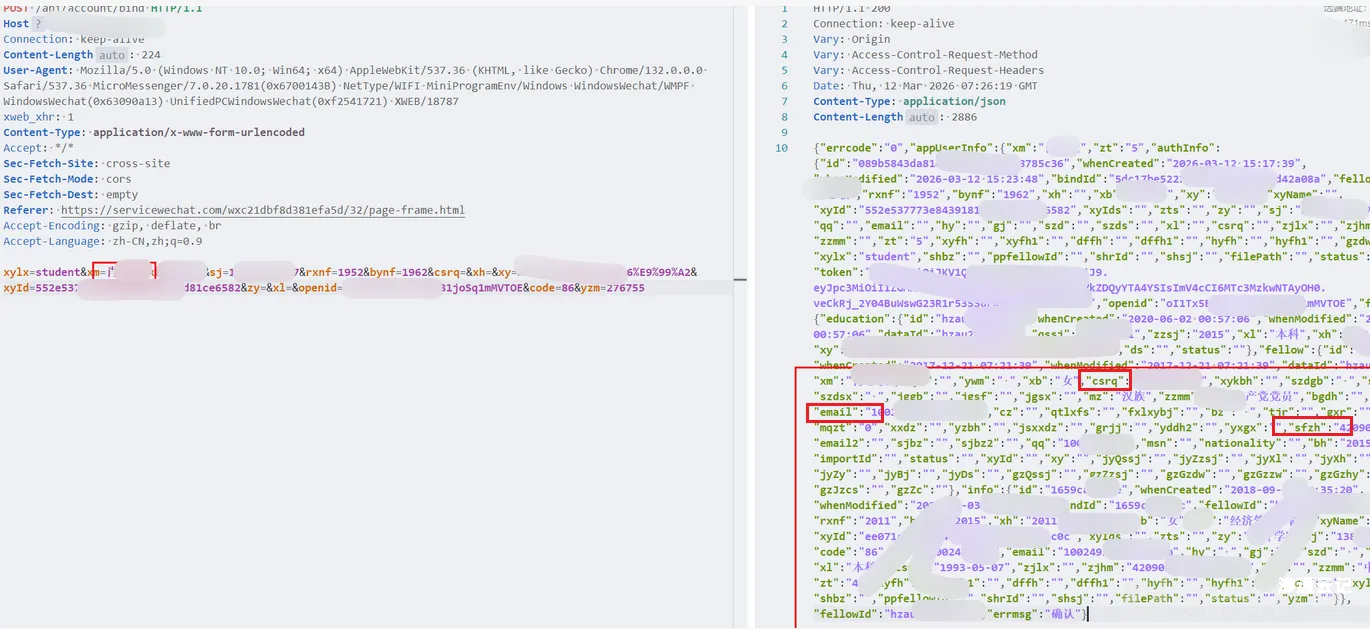The image size is (1370, 629).
Task: Click the splitter handle between request and response
Action: pyautogui.click(x=740, y=278)
